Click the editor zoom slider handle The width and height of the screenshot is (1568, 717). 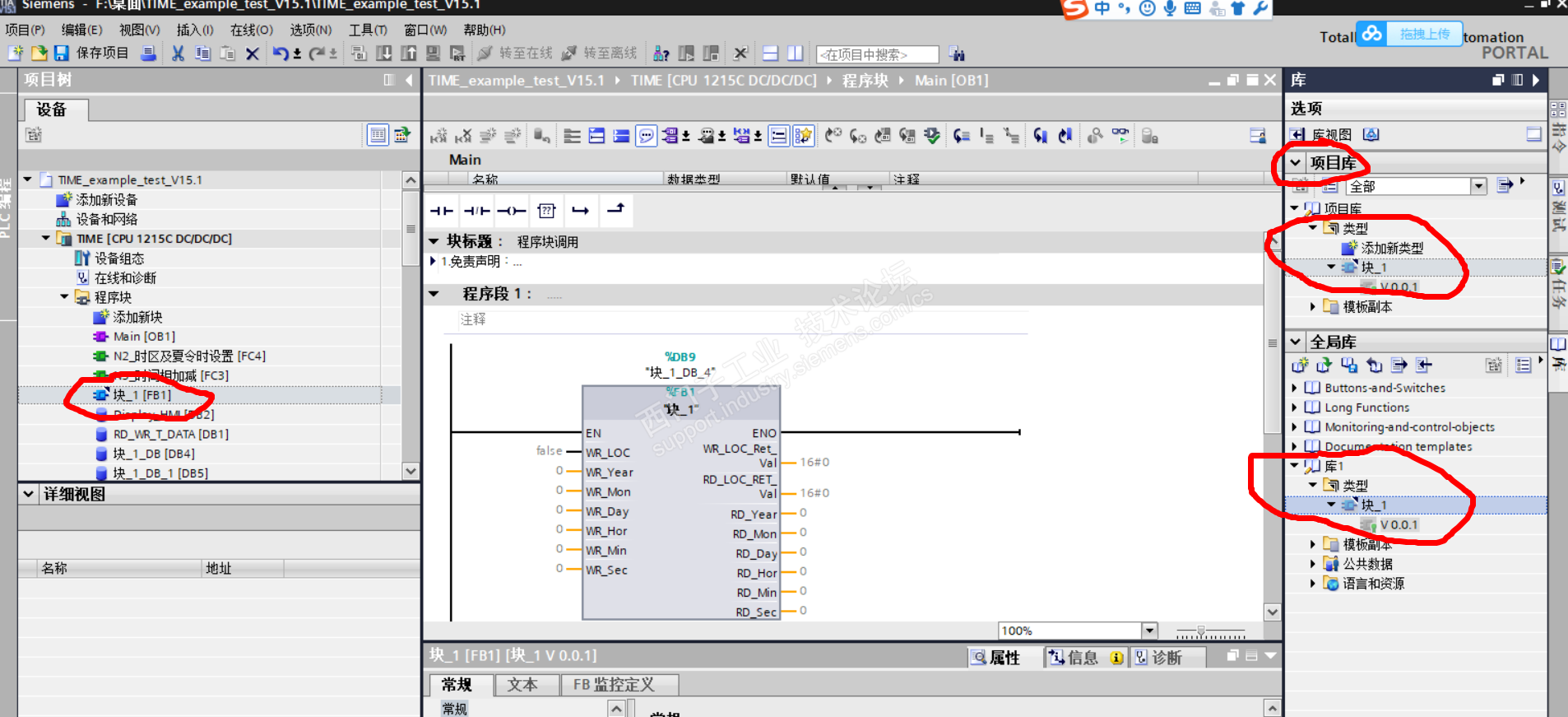(1201, 631)
